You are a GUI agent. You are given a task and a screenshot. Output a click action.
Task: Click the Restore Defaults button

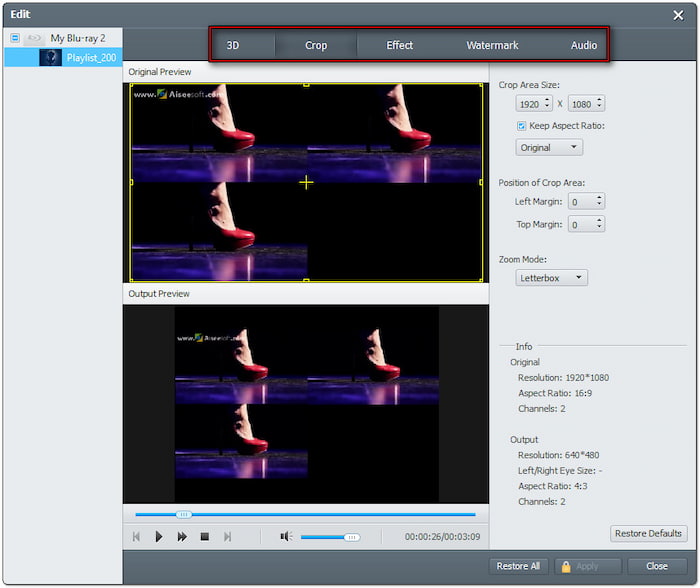point(649,533)
